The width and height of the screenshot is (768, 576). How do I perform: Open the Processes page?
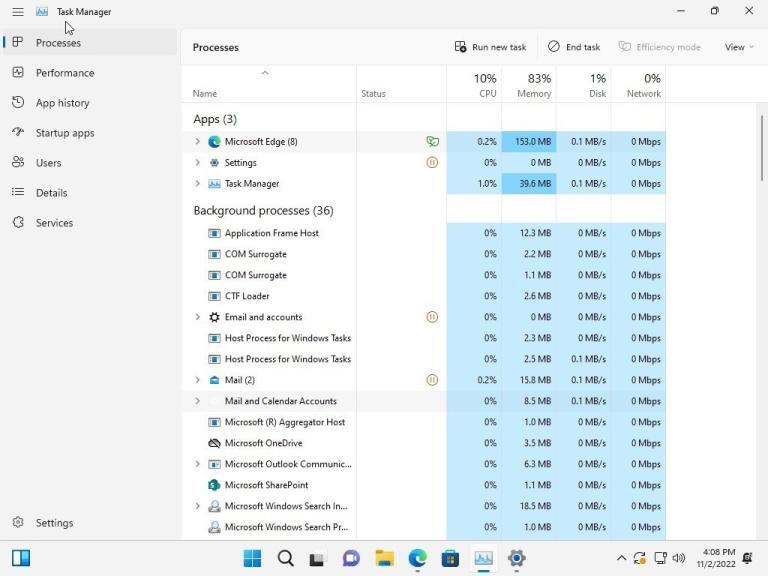point(90,43)
